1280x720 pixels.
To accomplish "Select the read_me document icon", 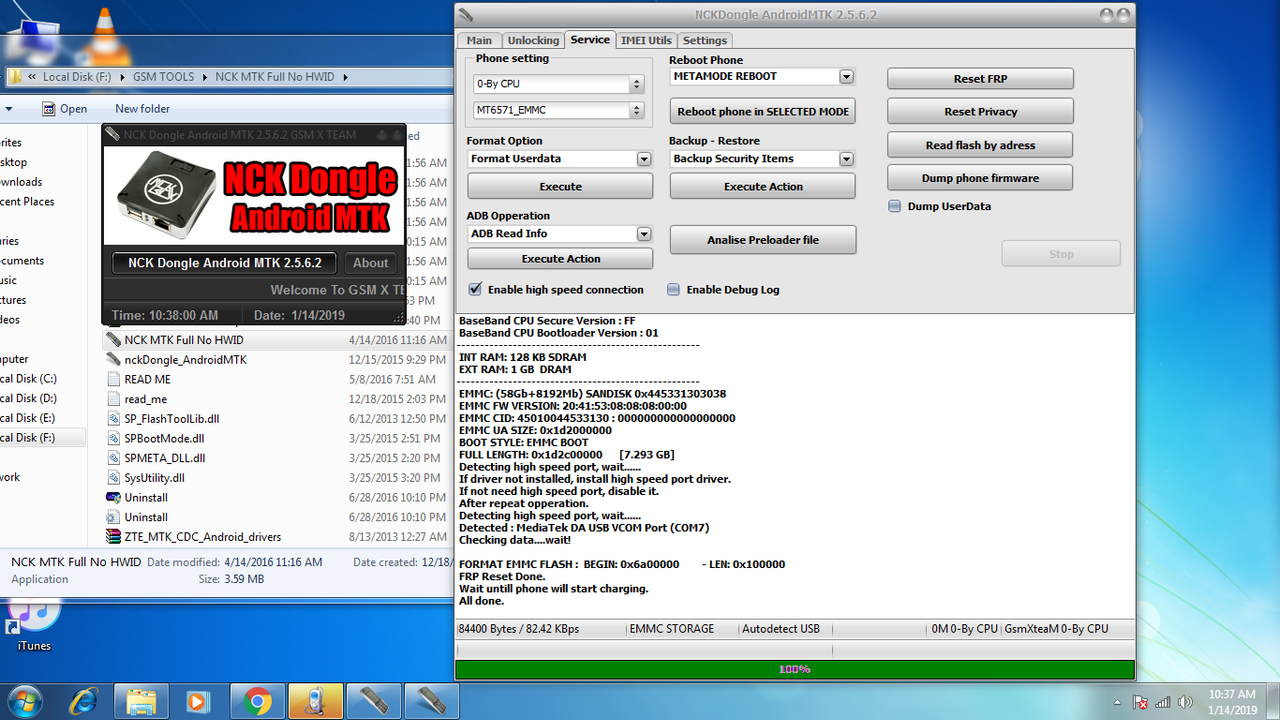I will click(x=113, y=399).
